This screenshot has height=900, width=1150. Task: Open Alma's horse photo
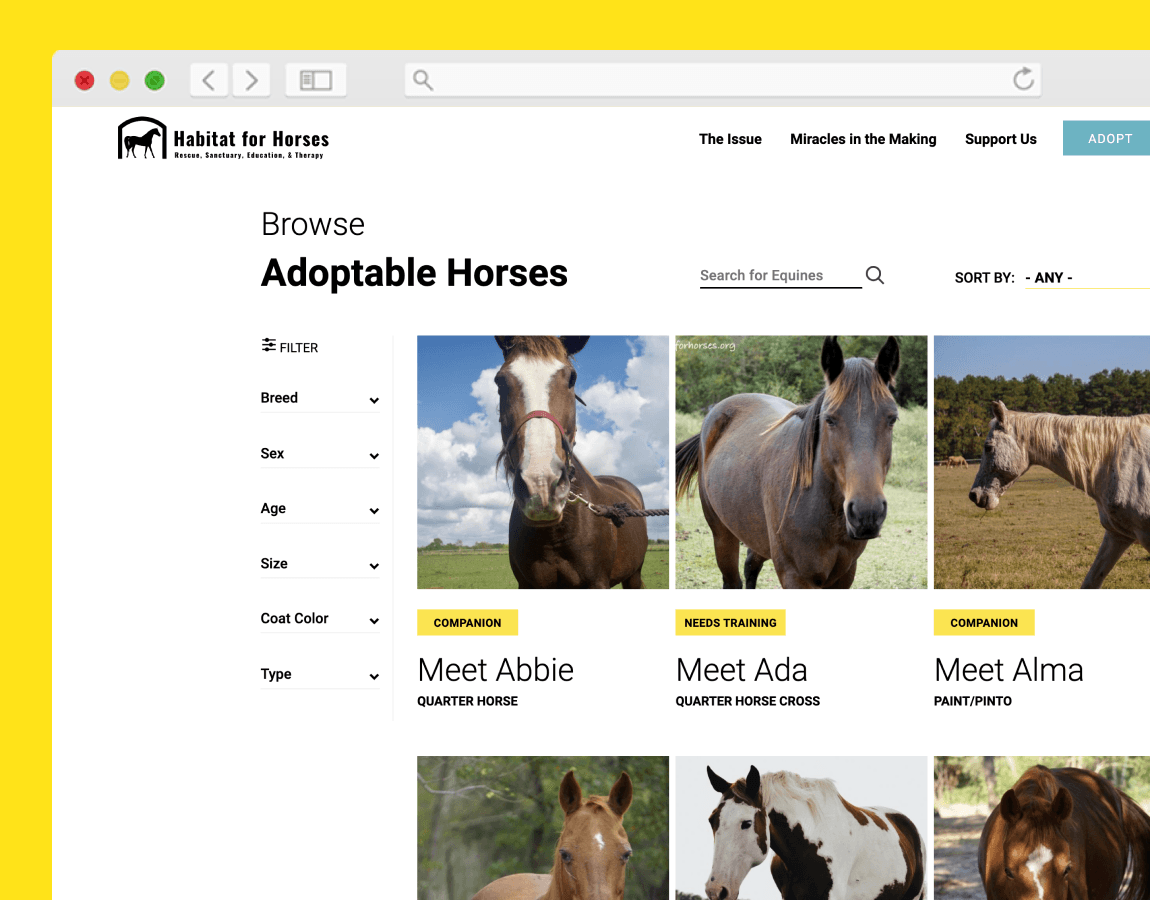tap(1041, 462)
